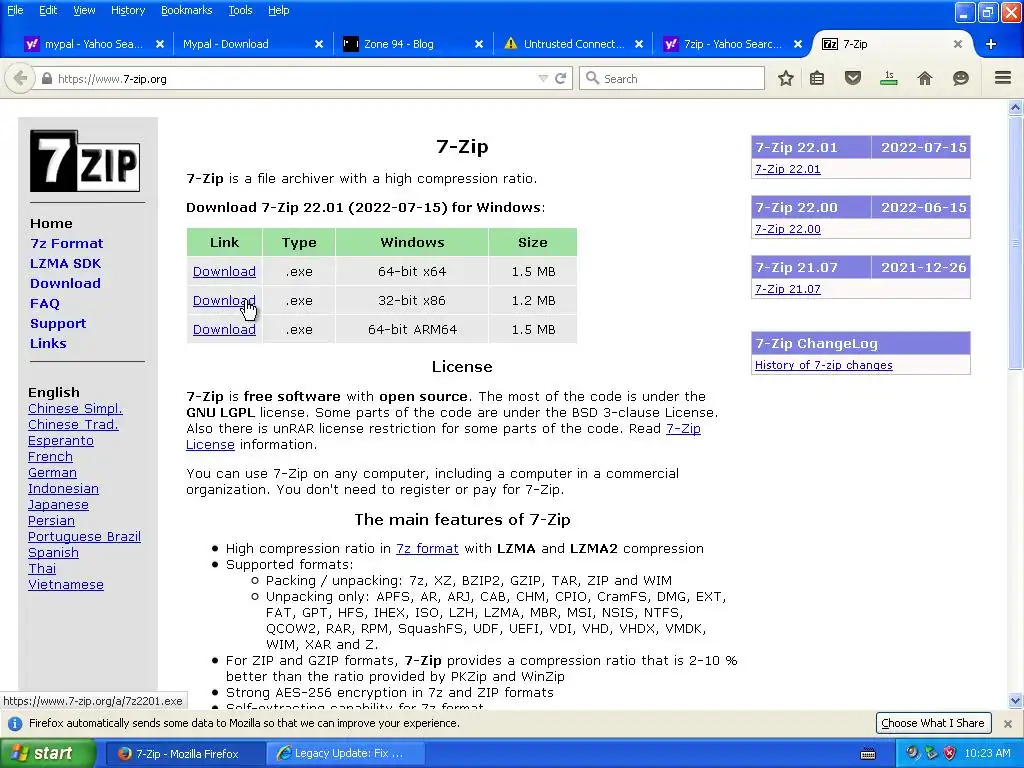Open the History menu
Viewport: 1024px width, 768px height.
click(x=127, y=10)
